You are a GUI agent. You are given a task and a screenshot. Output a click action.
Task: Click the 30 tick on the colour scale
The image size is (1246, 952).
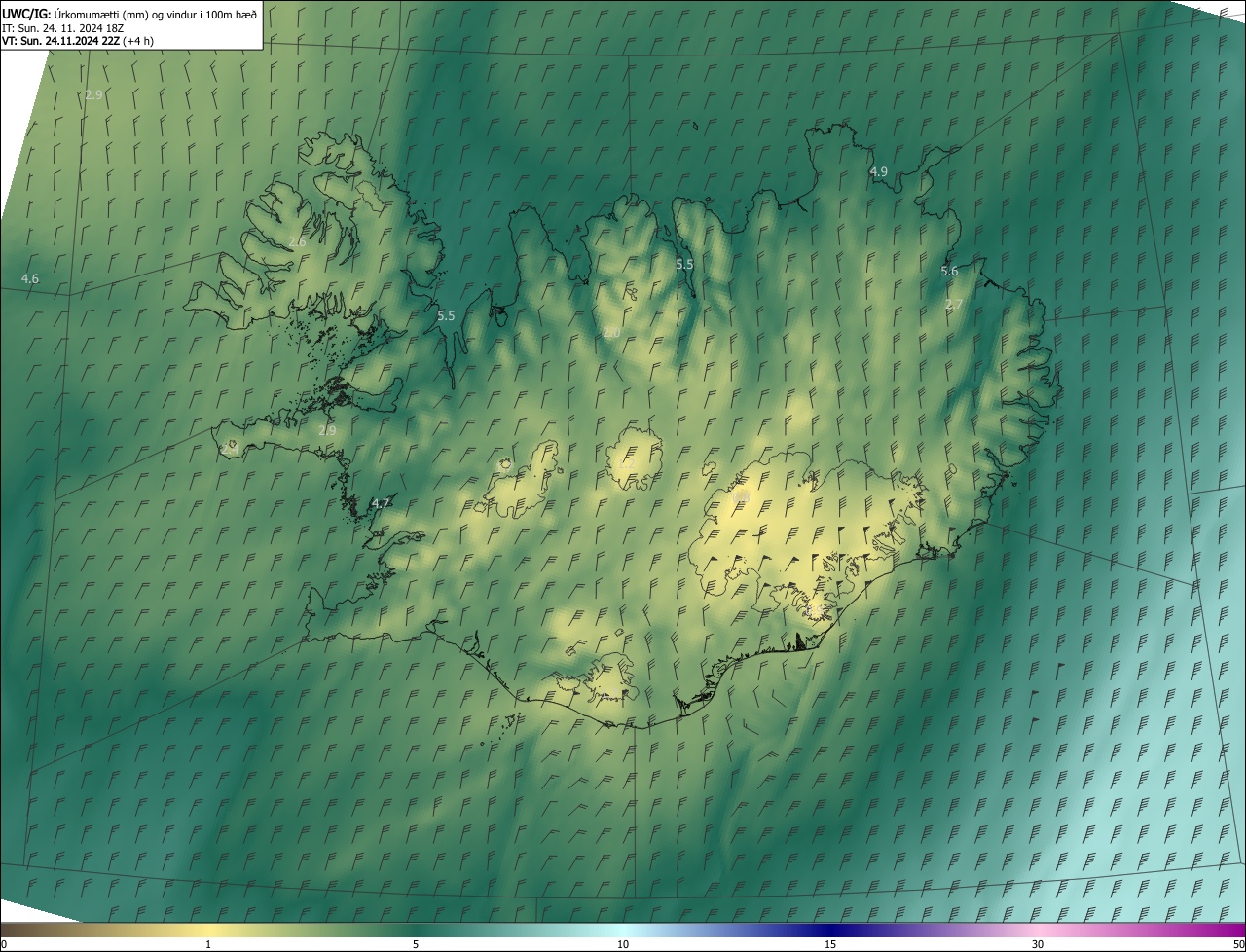coord(1038,944)
